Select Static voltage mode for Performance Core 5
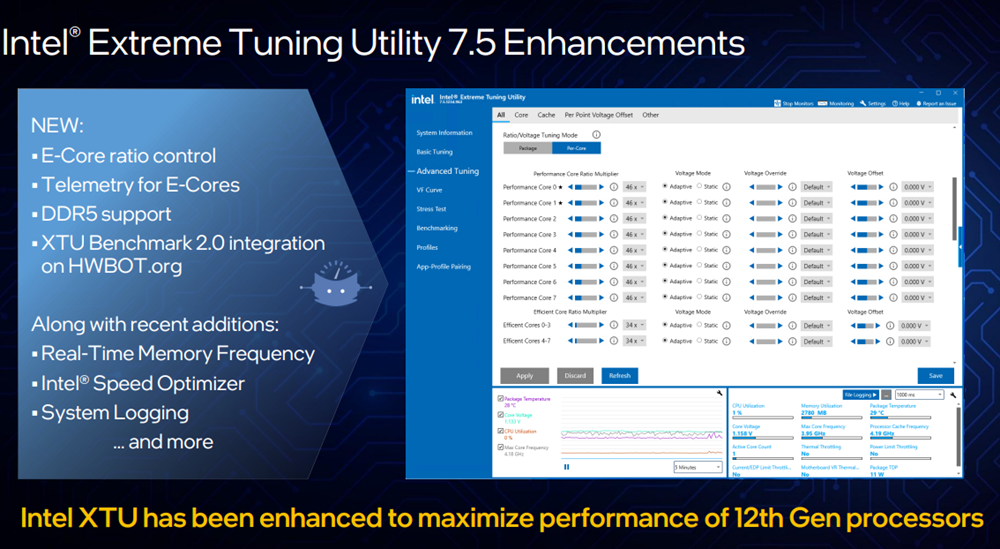 (x=700, y=265)
